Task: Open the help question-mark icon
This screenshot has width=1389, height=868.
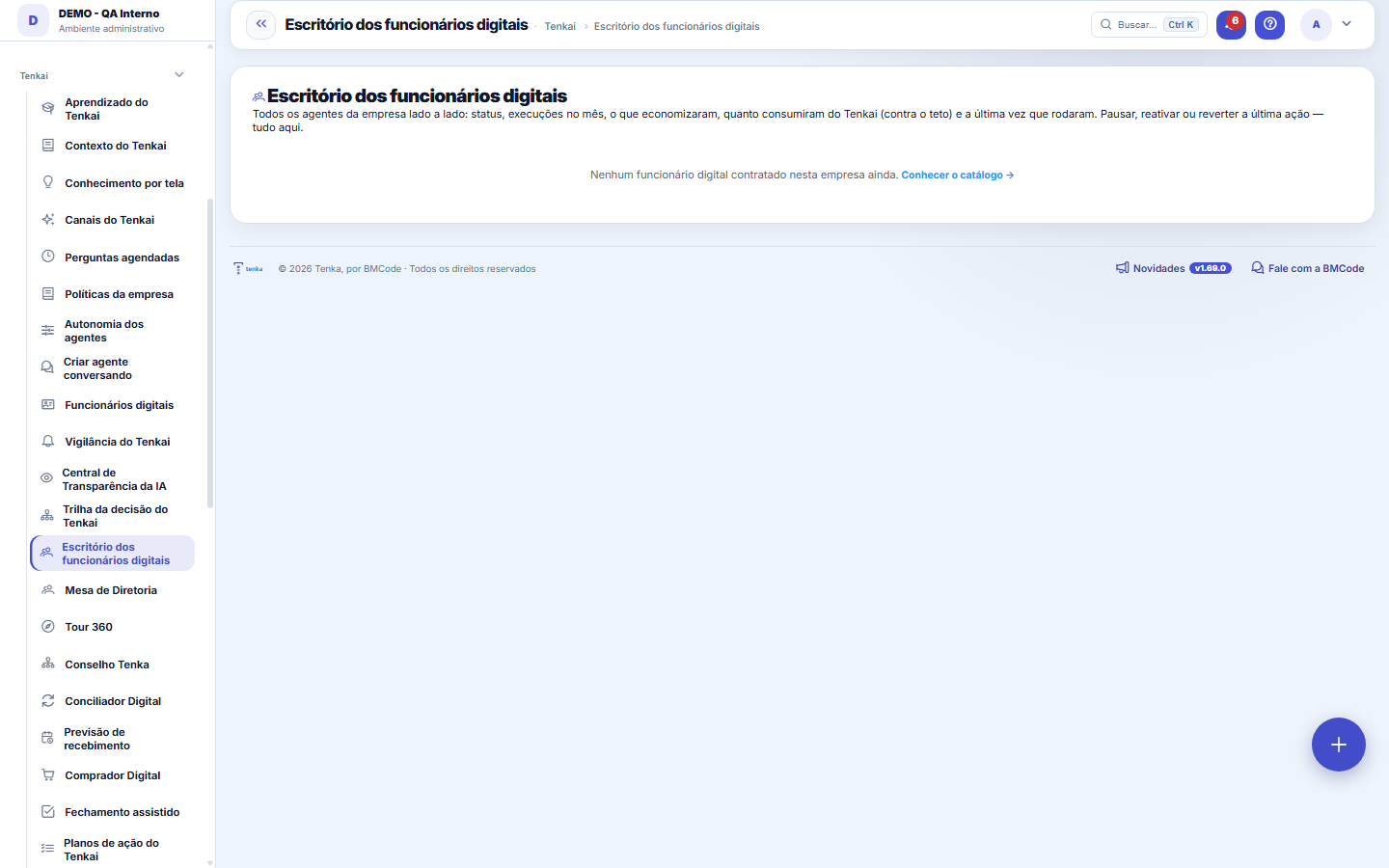Action: point(1270,24)
